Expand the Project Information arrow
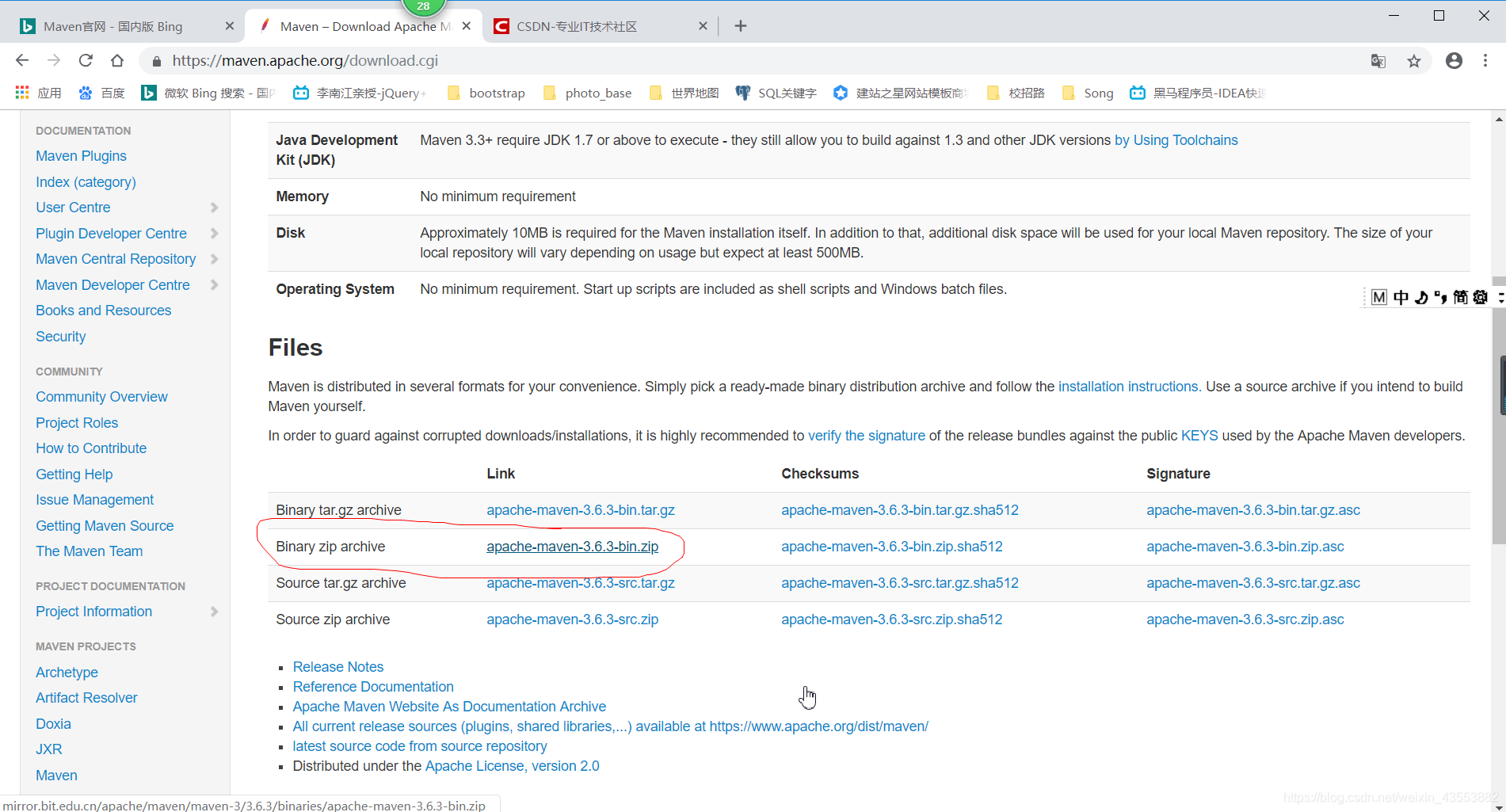This screenshot has height=812, width=1506. pos(214,612)
